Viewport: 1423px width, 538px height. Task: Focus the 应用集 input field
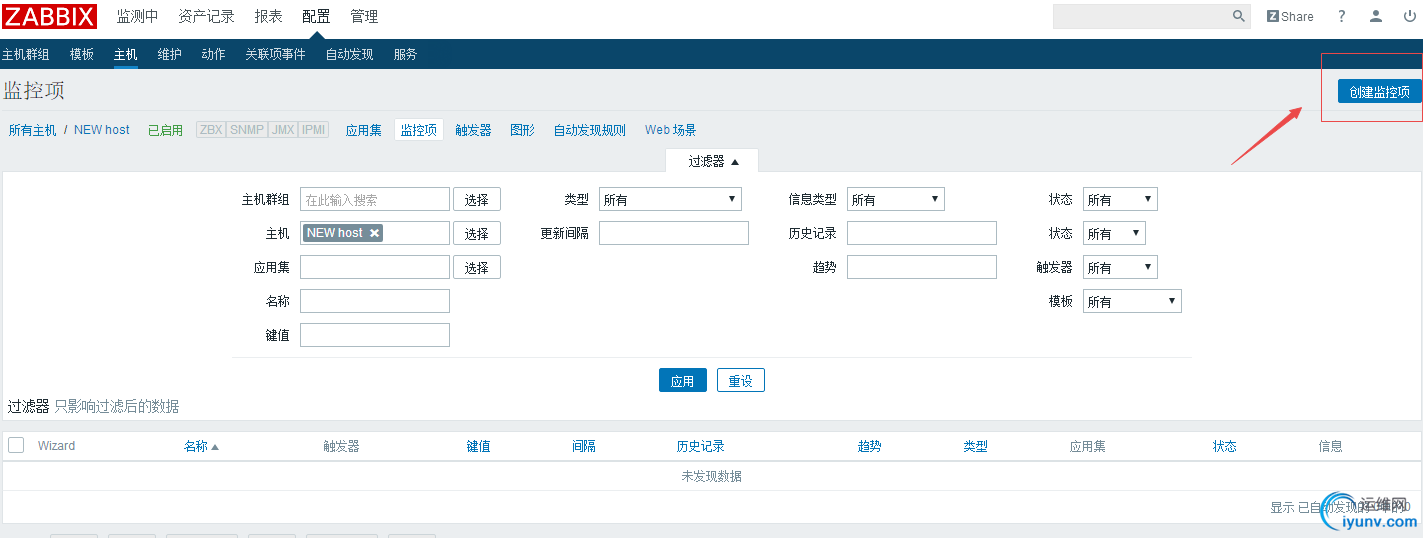click(x=375, y=267)
